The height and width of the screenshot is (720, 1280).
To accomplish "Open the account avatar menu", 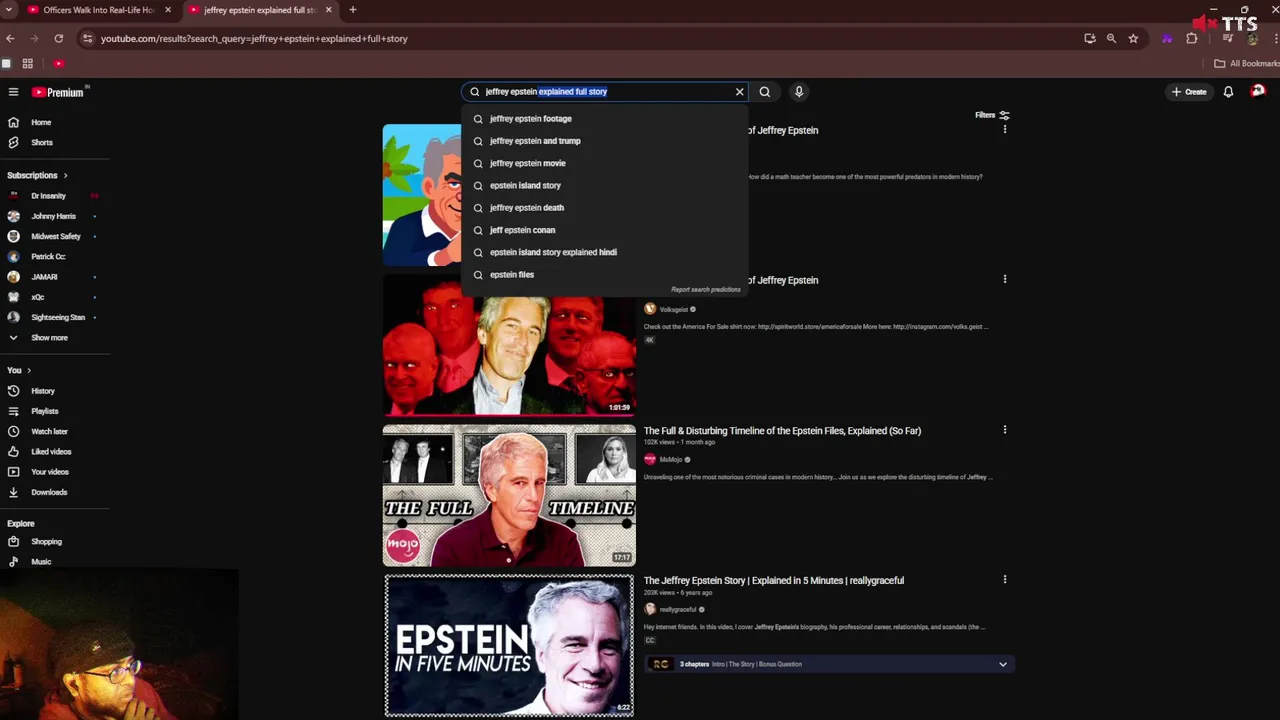I will click(x=1258, y=91).
